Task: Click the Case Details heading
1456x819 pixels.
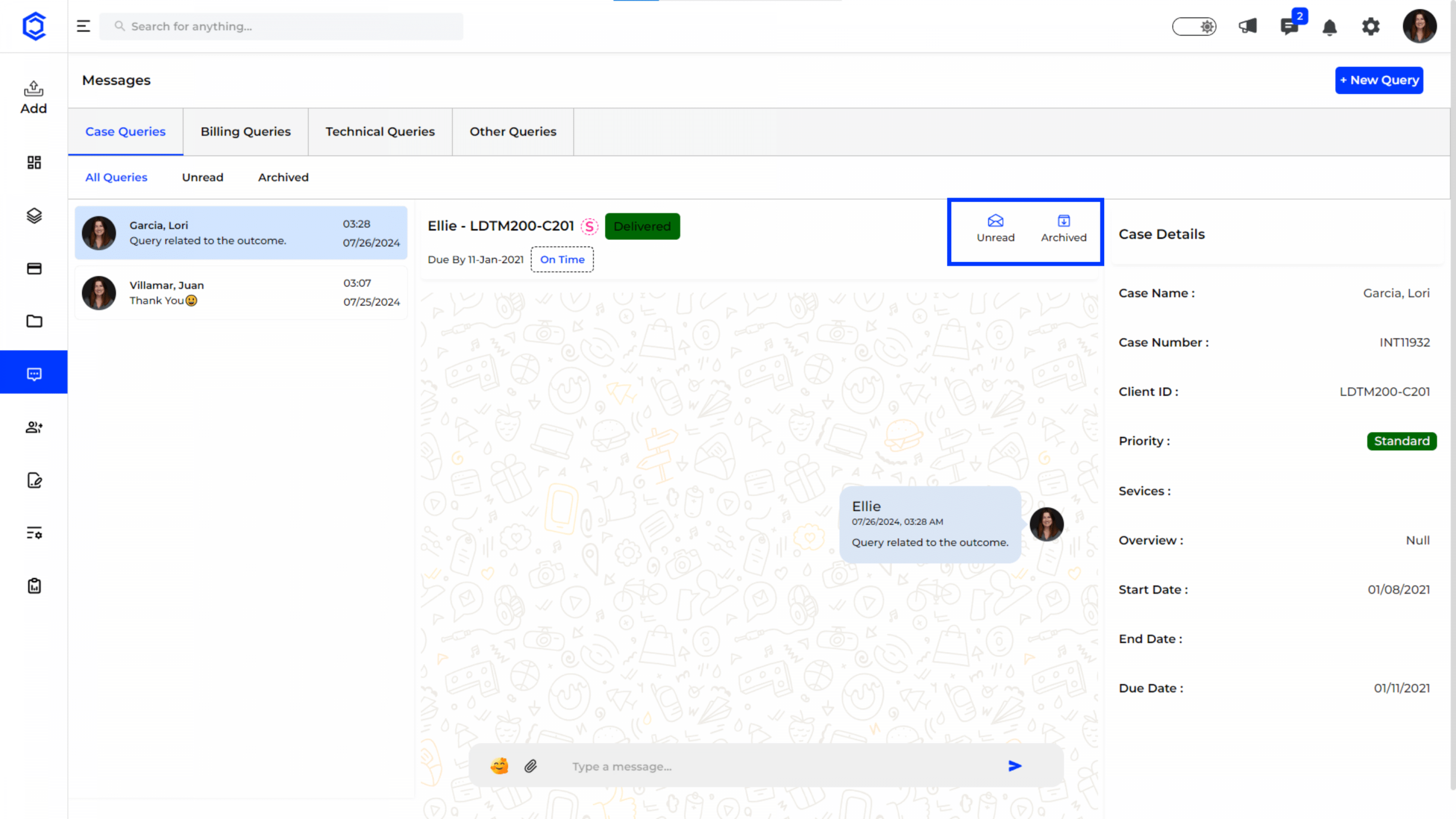Action: pos(1162,234)
